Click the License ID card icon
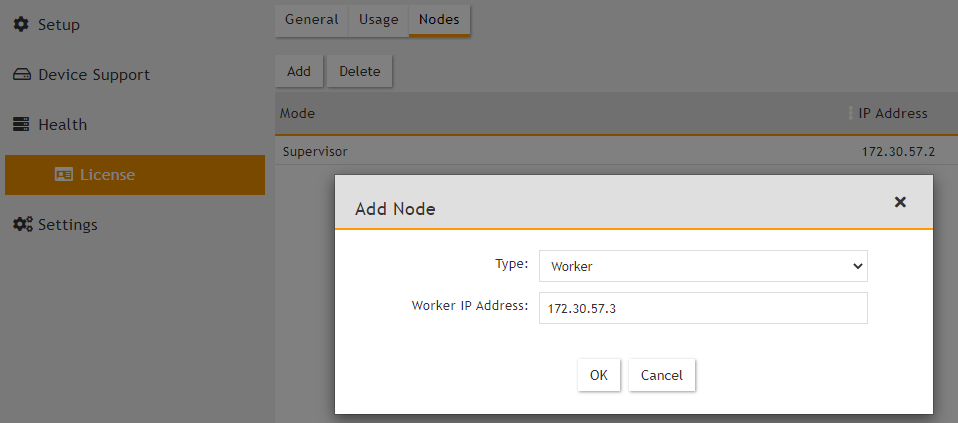Viewport: 958px width, 423px height. click(64, 175)
